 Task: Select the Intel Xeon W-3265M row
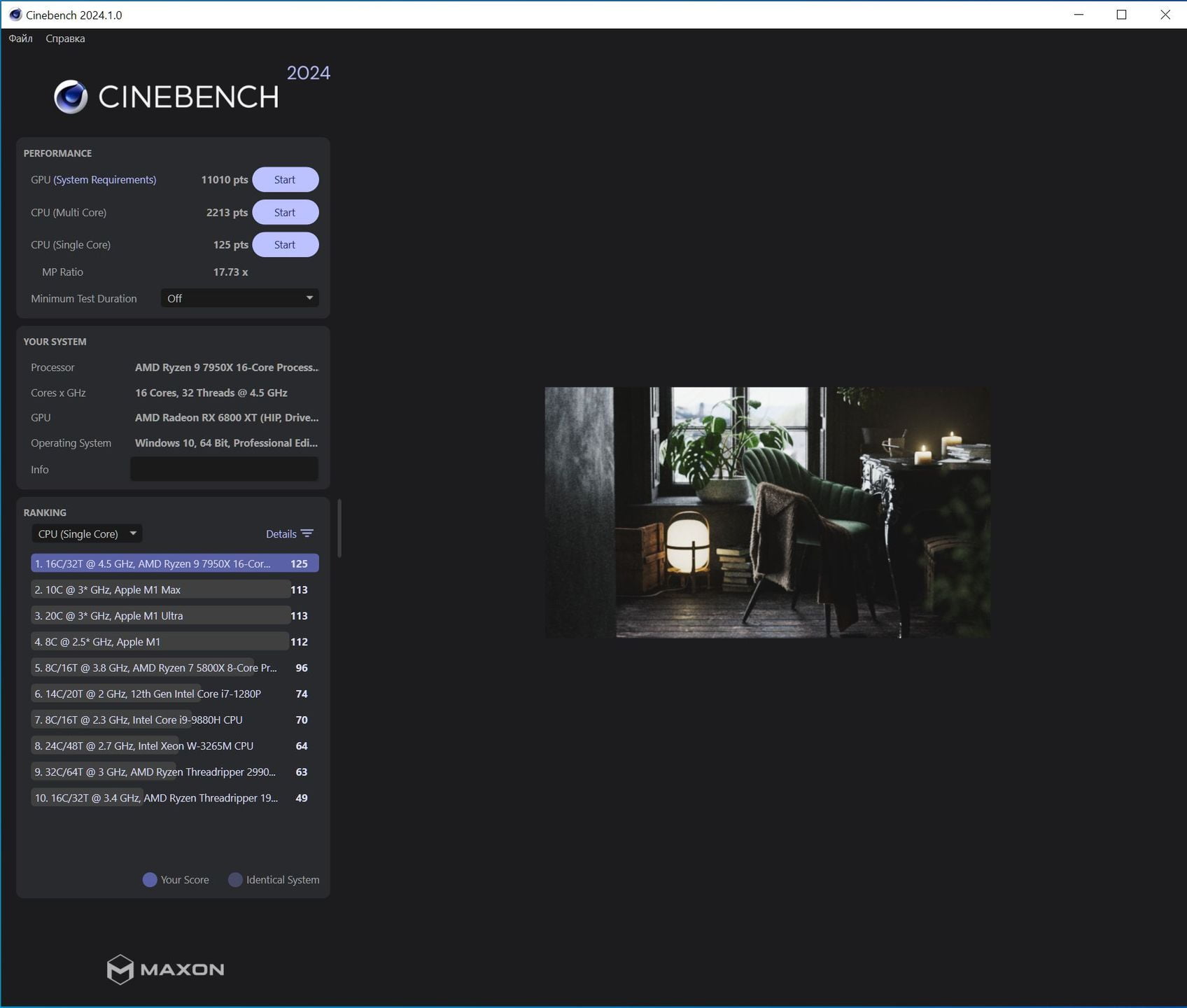pyautogui.click(x=175, y=745)
